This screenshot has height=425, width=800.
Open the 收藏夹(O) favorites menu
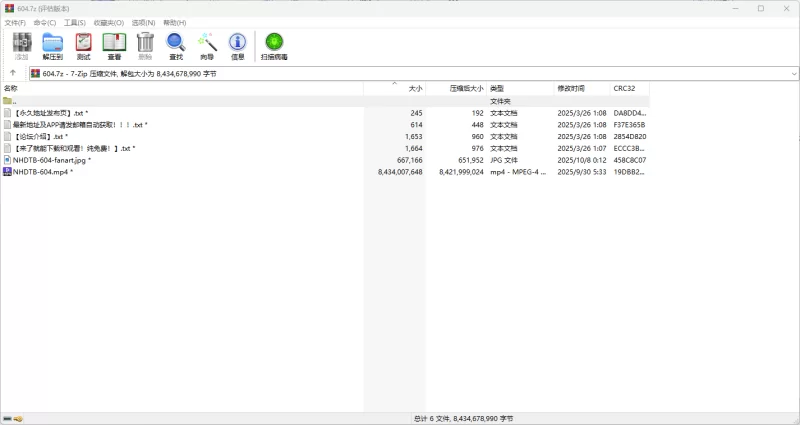point(109,22)
